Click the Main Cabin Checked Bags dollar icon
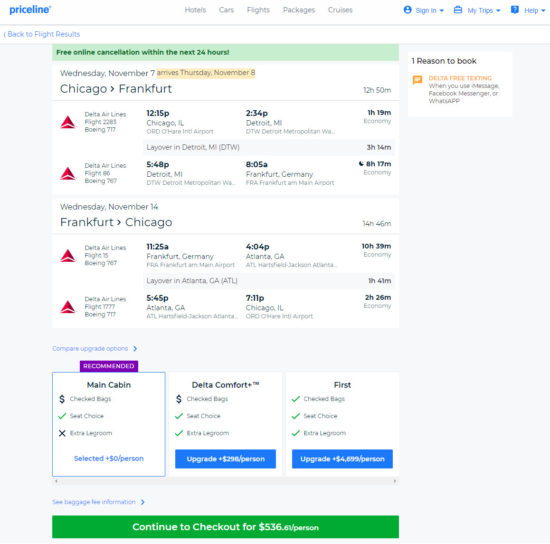 click(62, 399)
